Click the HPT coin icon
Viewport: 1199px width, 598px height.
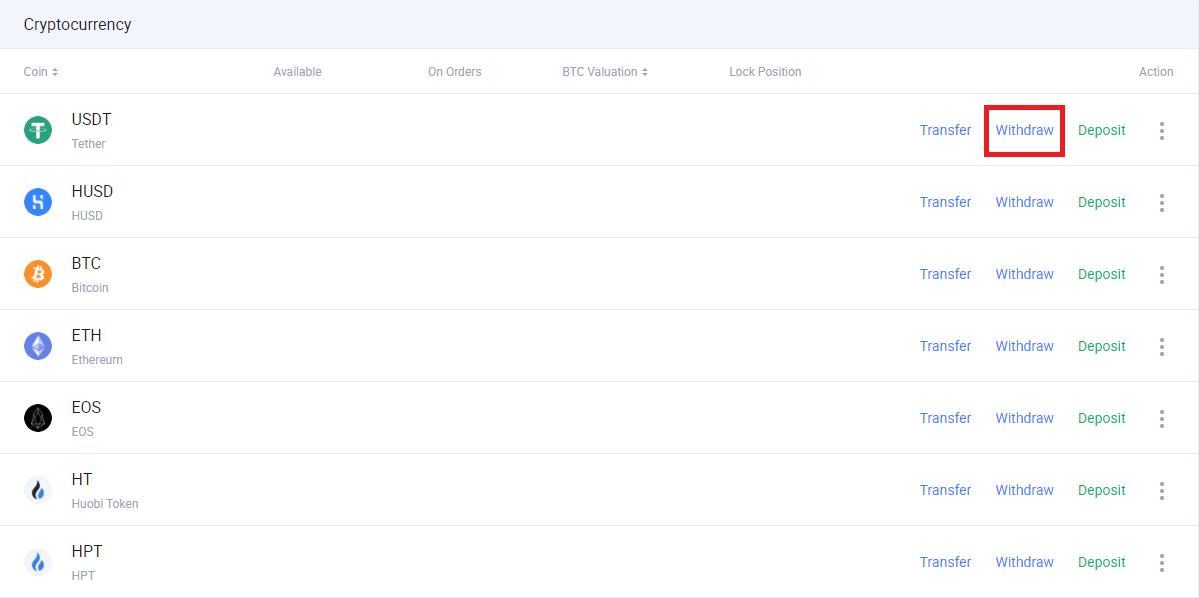[38, 561]
